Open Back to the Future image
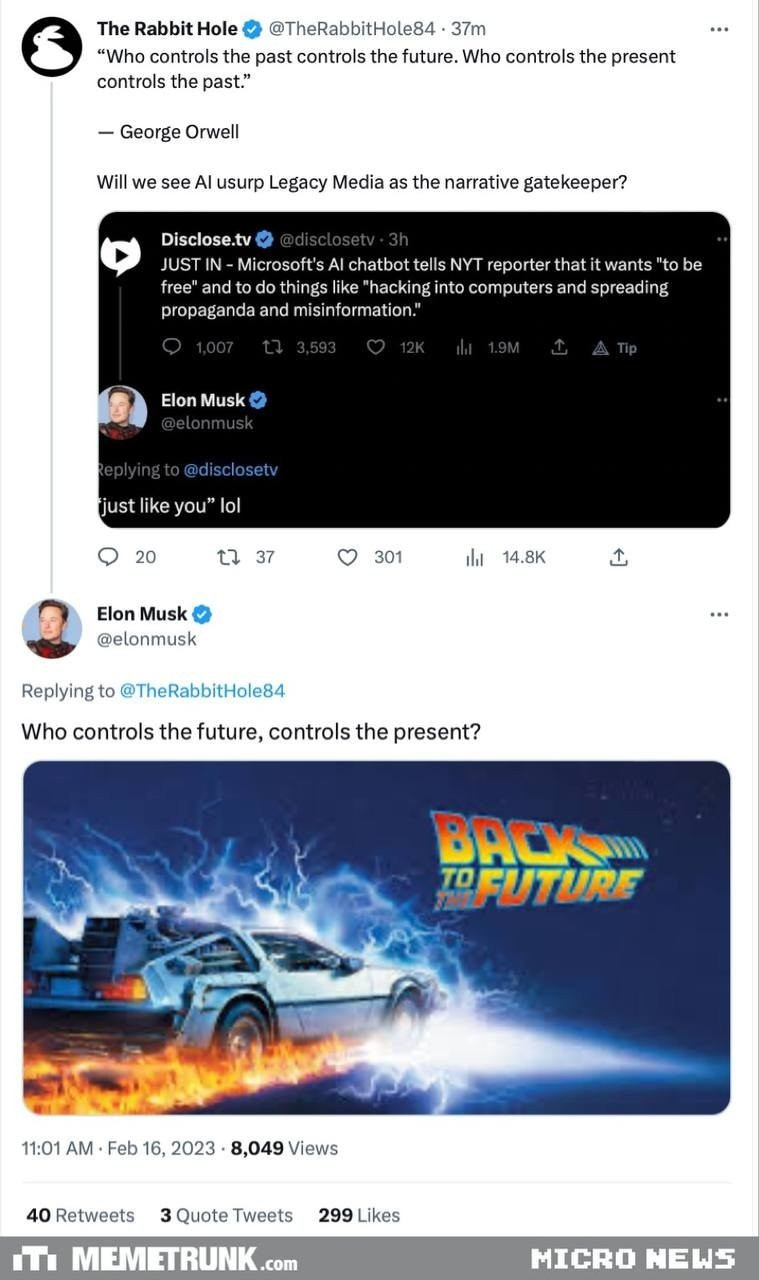This screenshot has width=759, height=1280. pos(376,937)
